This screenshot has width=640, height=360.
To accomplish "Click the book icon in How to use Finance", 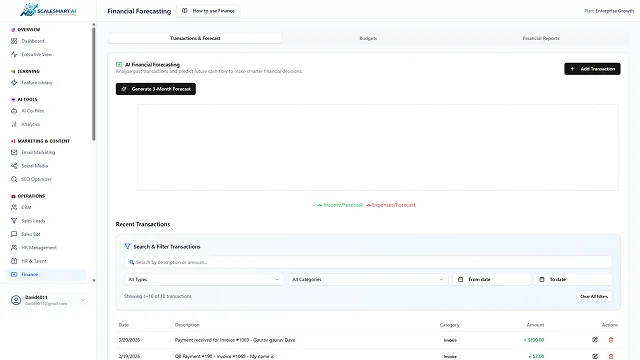I will [184, 11].
